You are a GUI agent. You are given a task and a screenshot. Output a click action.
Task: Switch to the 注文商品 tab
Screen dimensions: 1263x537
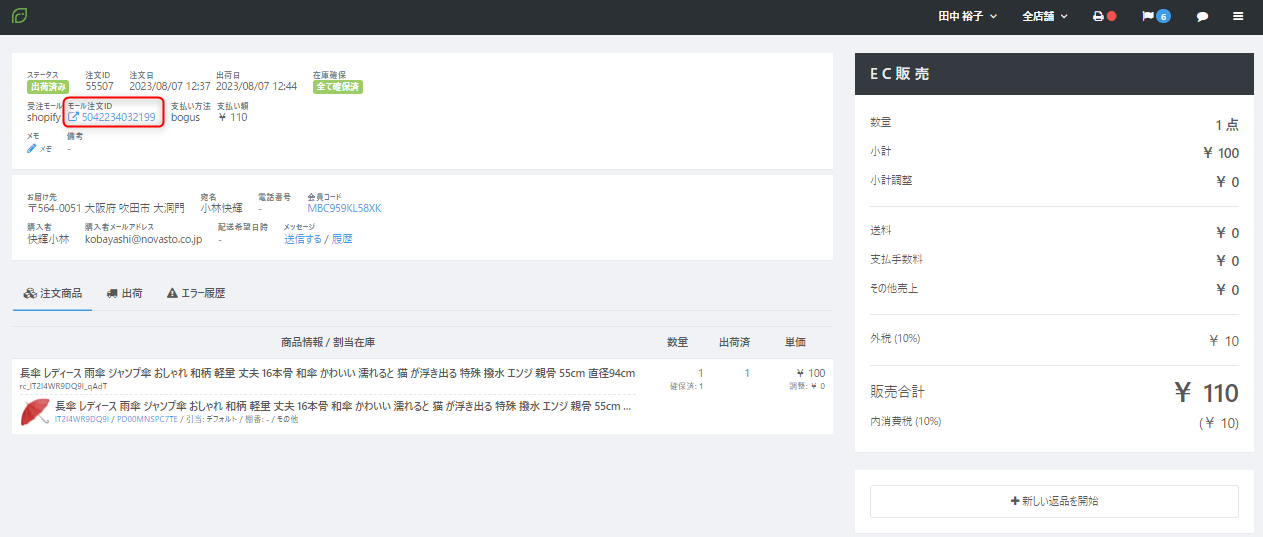pyautogui.click(x=53, y=293)
